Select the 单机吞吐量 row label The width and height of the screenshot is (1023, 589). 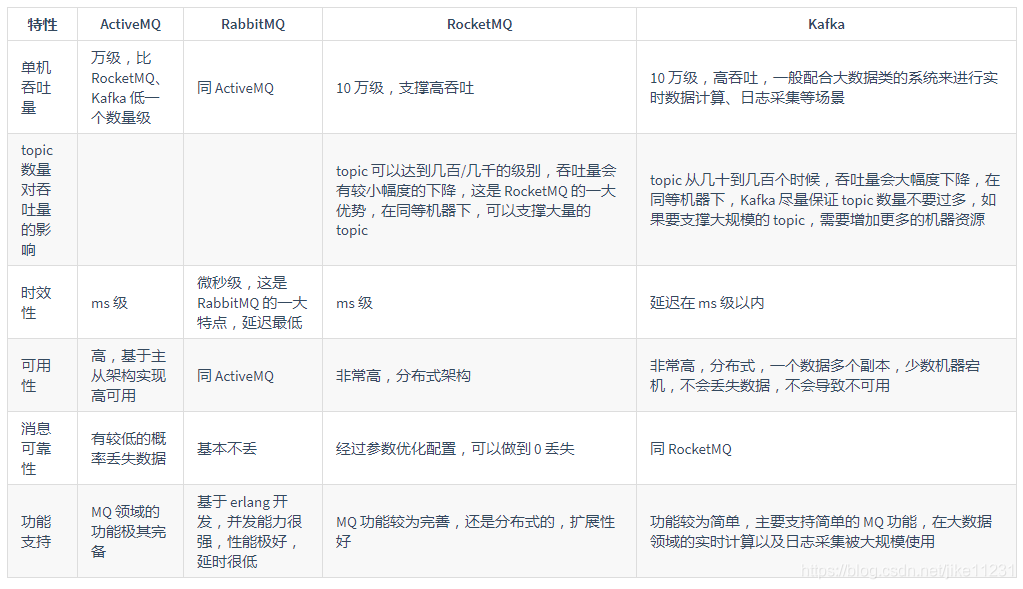pos(42,87)
